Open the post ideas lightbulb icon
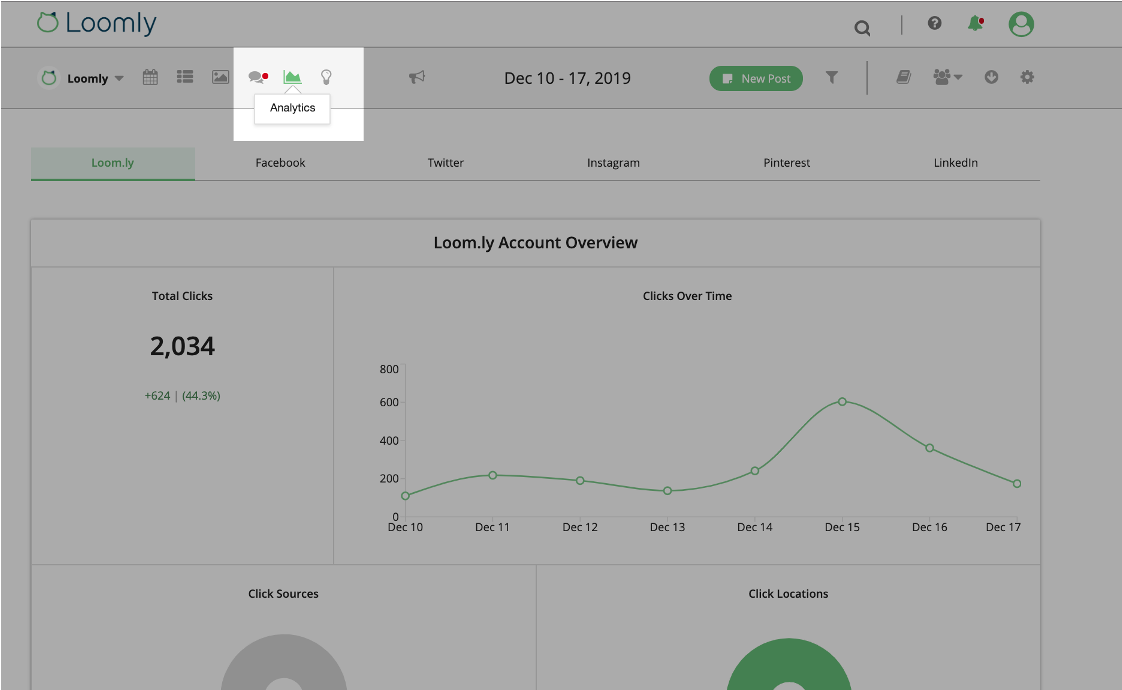The height and width of the screenshot is (690, 1122). (x=326, y=77)
